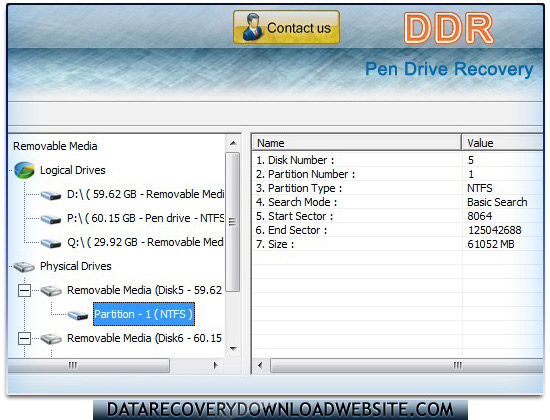This screenshot has width=550, height=420.
Task: Click the Name column header
Action: click(x=356, y=143)
